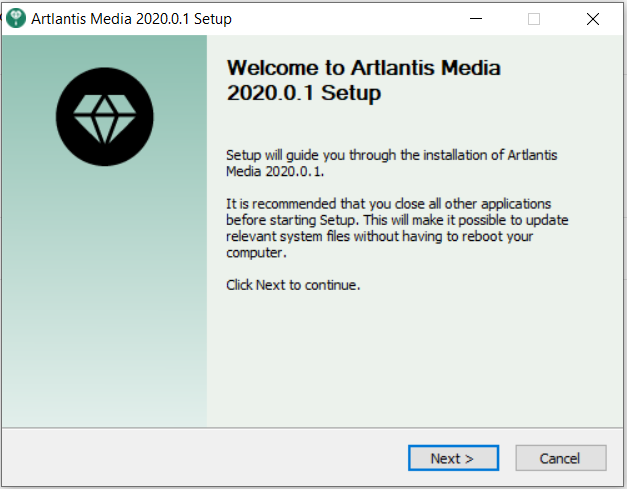This screenshot has width=627, height=489.
Task: Cancel the Artlantis Media setup
Action: coord(561,458)
